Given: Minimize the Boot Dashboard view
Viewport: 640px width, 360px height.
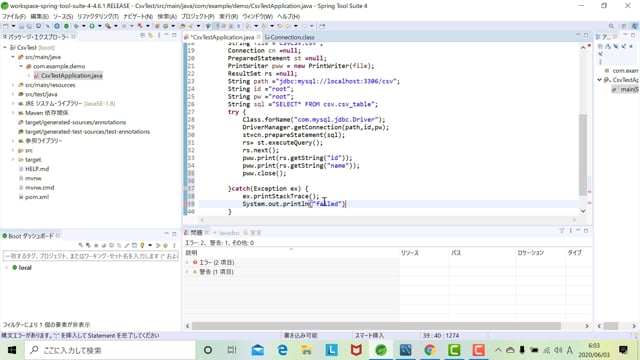Looking at the screenshot, I should click(167, 234).
